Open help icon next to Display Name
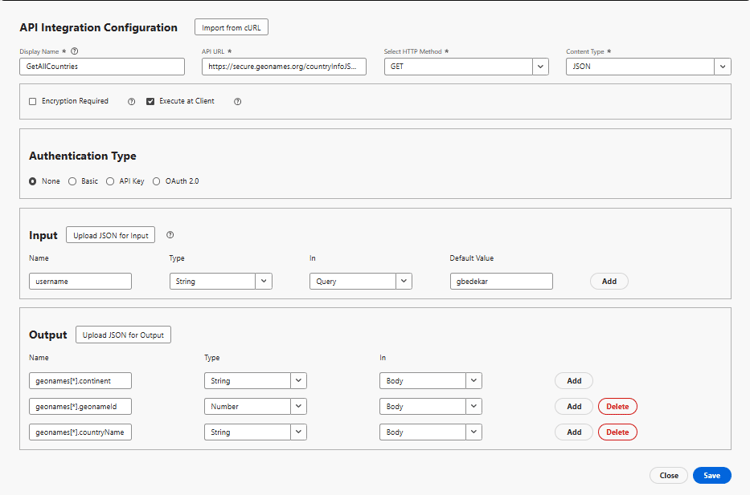Image resolution: width=750 pixels, height=495 pixels. [75, 51]
